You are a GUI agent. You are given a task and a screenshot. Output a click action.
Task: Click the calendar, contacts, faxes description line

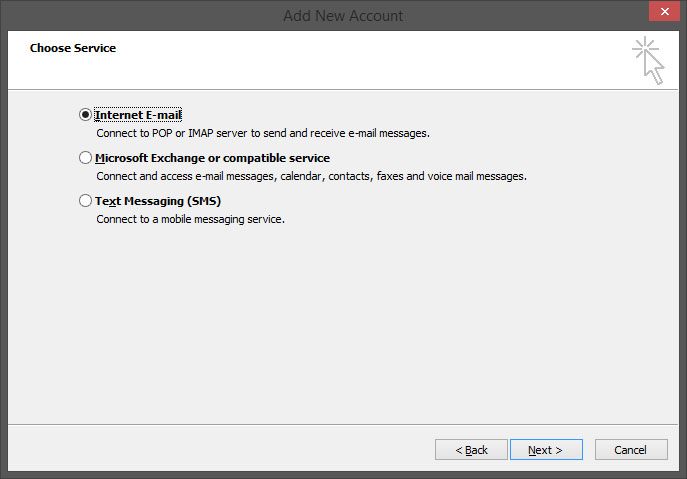pos(312,176)
